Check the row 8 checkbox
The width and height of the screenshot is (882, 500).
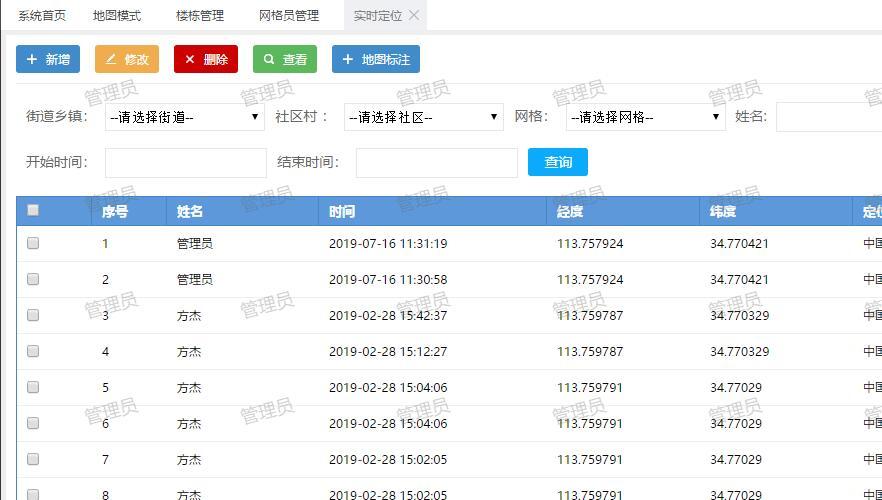point(33,495)
